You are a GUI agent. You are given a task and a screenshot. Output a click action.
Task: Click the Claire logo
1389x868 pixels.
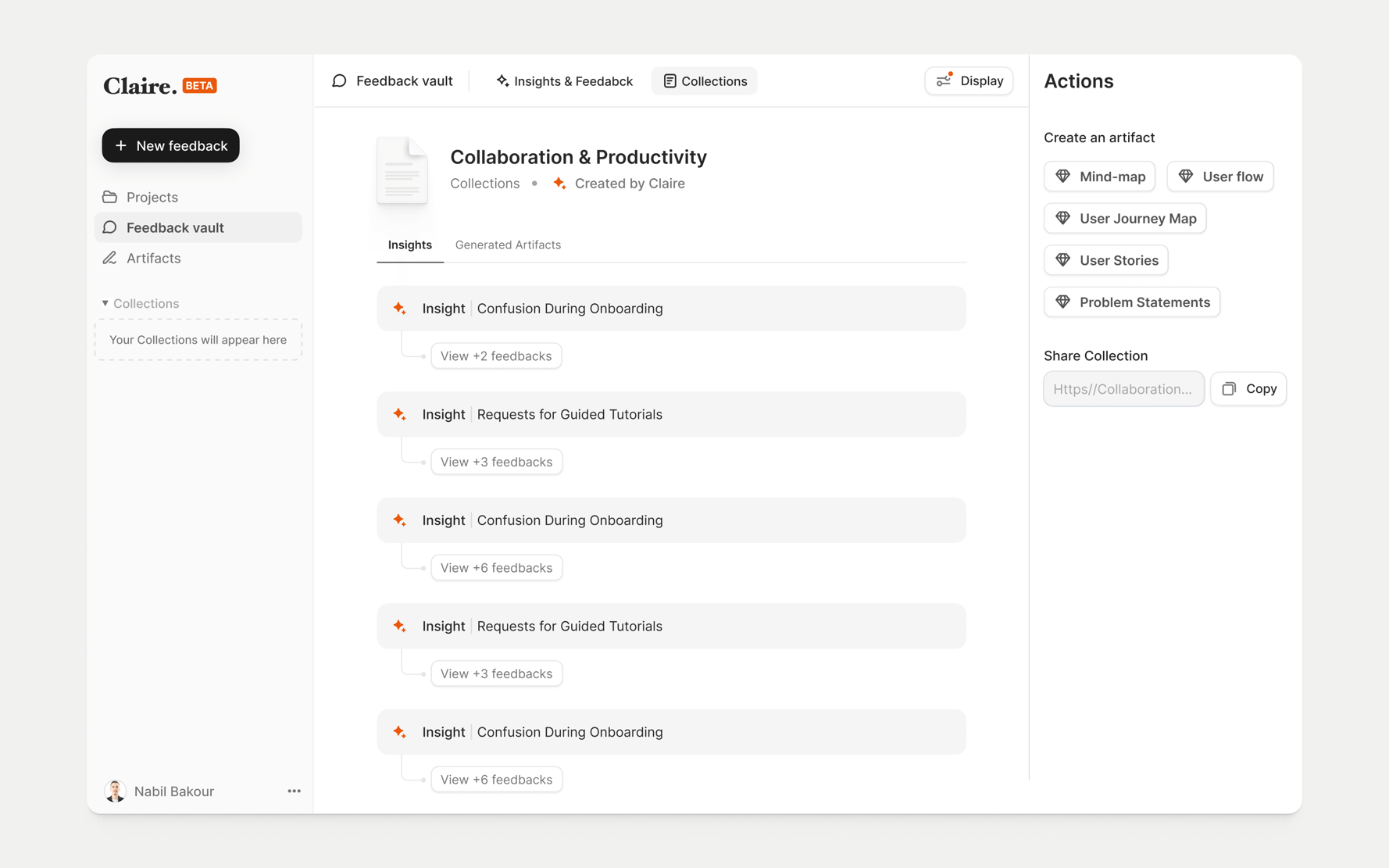141,85
